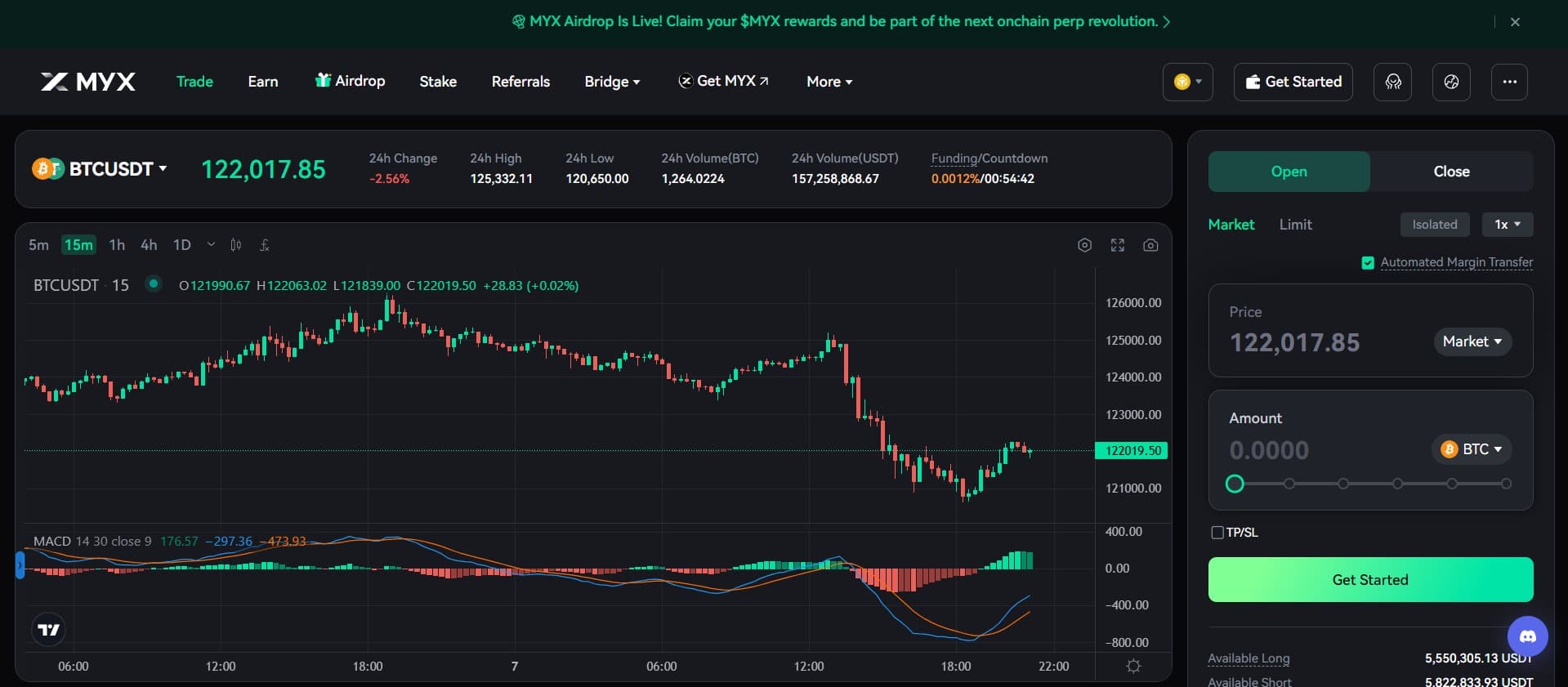Open the Discord chat bubble
1568x687 pixels.
[x=1527, y=636]
